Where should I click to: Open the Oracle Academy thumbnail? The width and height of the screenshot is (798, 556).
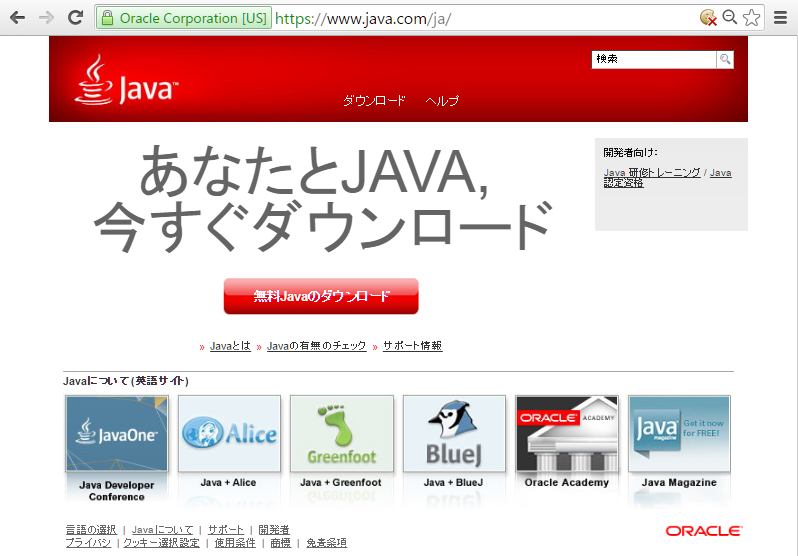(567, 433)
